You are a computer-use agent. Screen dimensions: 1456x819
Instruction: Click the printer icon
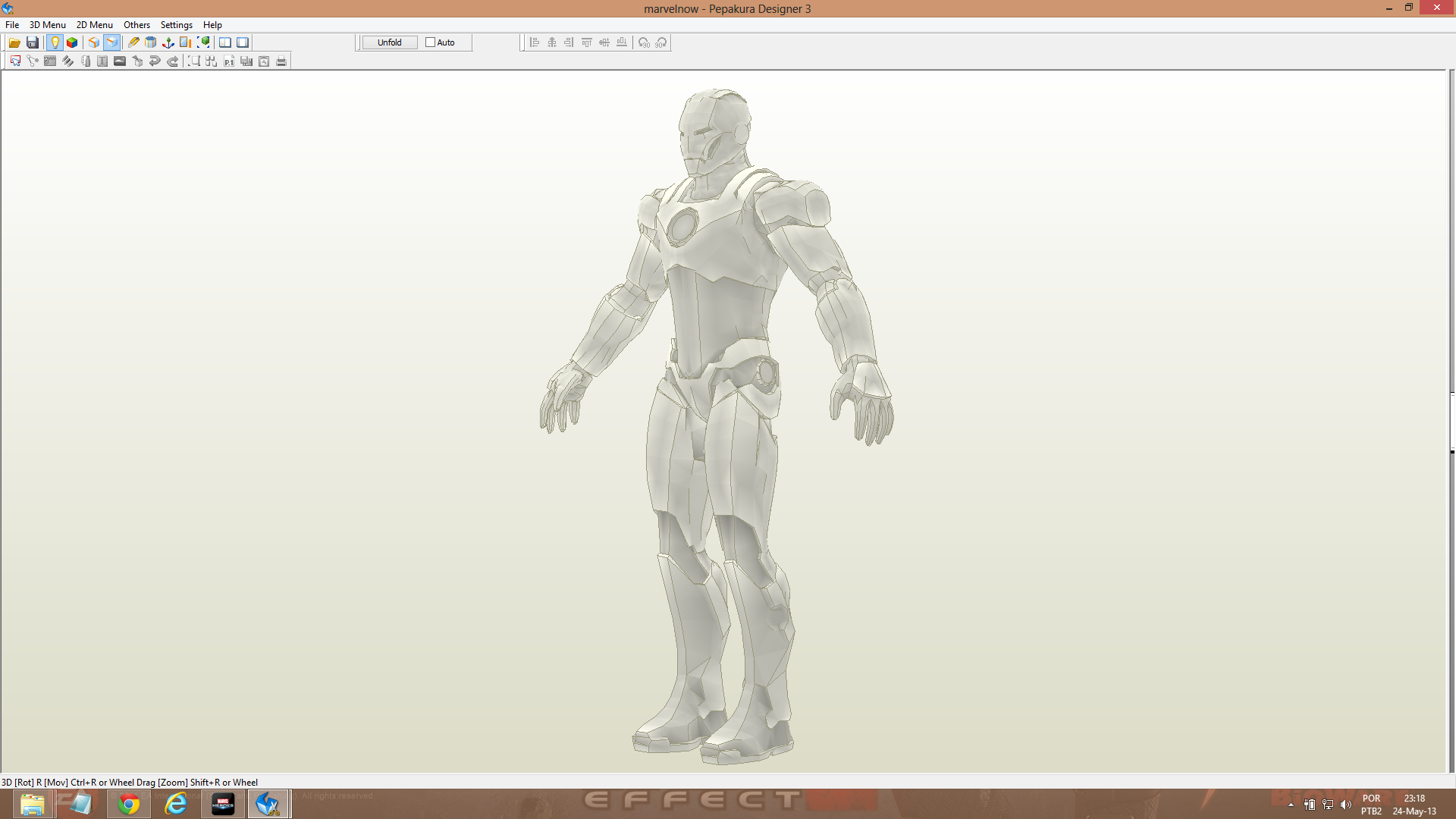(x=281, y=61)
